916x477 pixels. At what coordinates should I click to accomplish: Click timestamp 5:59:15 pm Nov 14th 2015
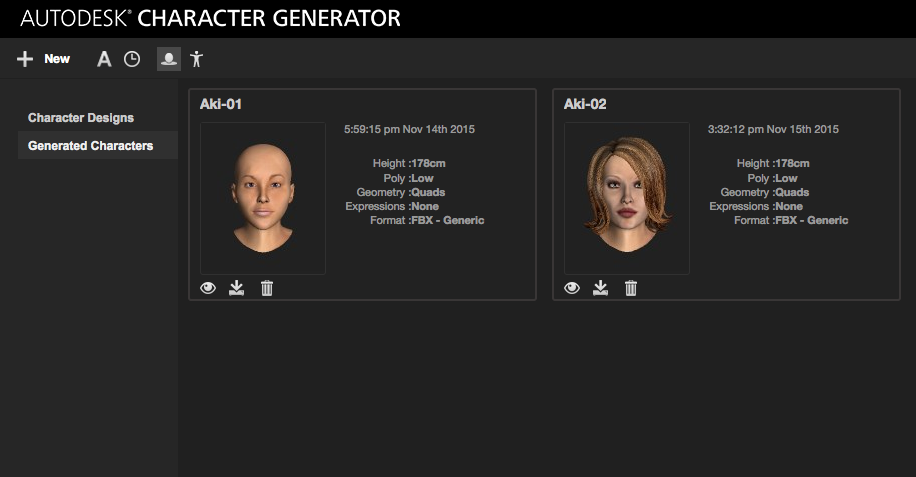click(x=409, y=130)
